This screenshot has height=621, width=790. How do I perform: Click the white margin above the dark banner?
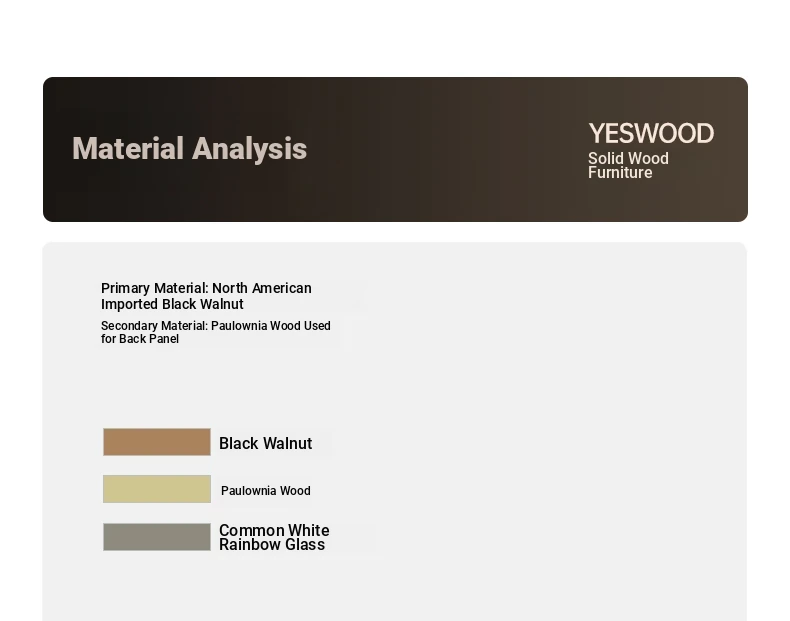tap(395, 38)
